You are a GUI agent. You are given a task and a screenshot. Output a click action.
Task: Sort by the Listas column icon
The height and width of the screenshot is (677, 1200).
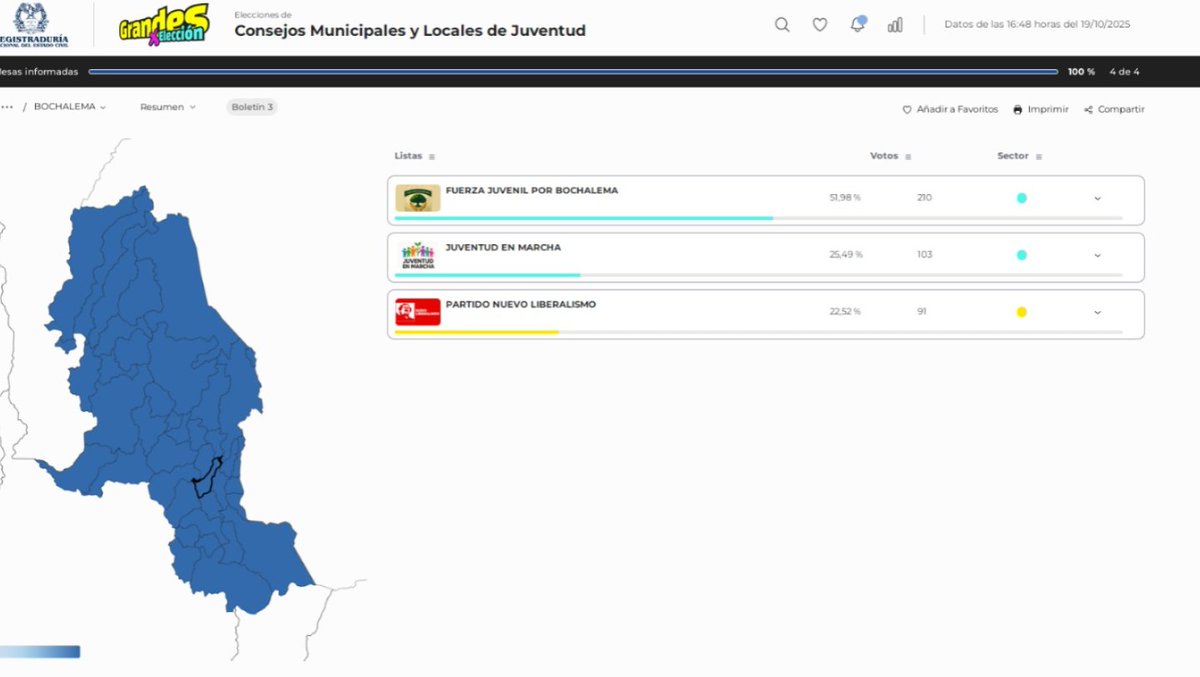click(x=432, y=157)
